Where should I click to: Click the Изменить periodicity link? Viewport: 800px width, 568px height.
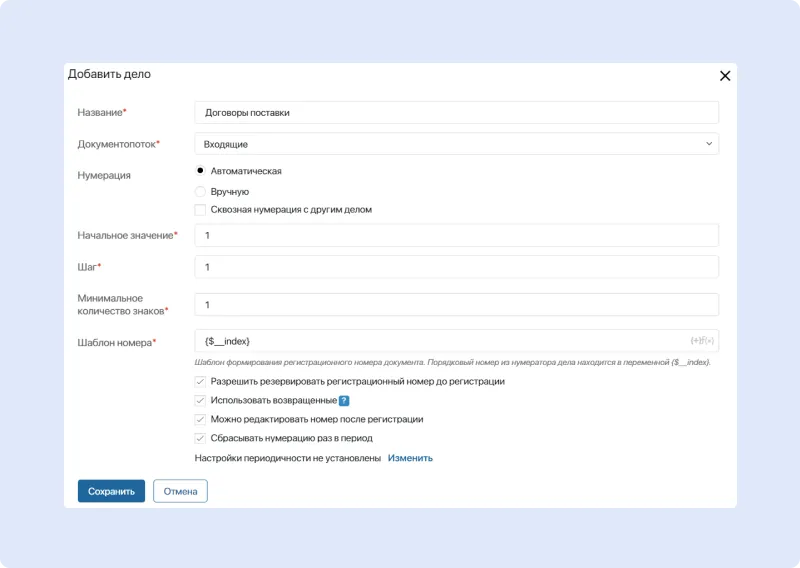point(410,458)
